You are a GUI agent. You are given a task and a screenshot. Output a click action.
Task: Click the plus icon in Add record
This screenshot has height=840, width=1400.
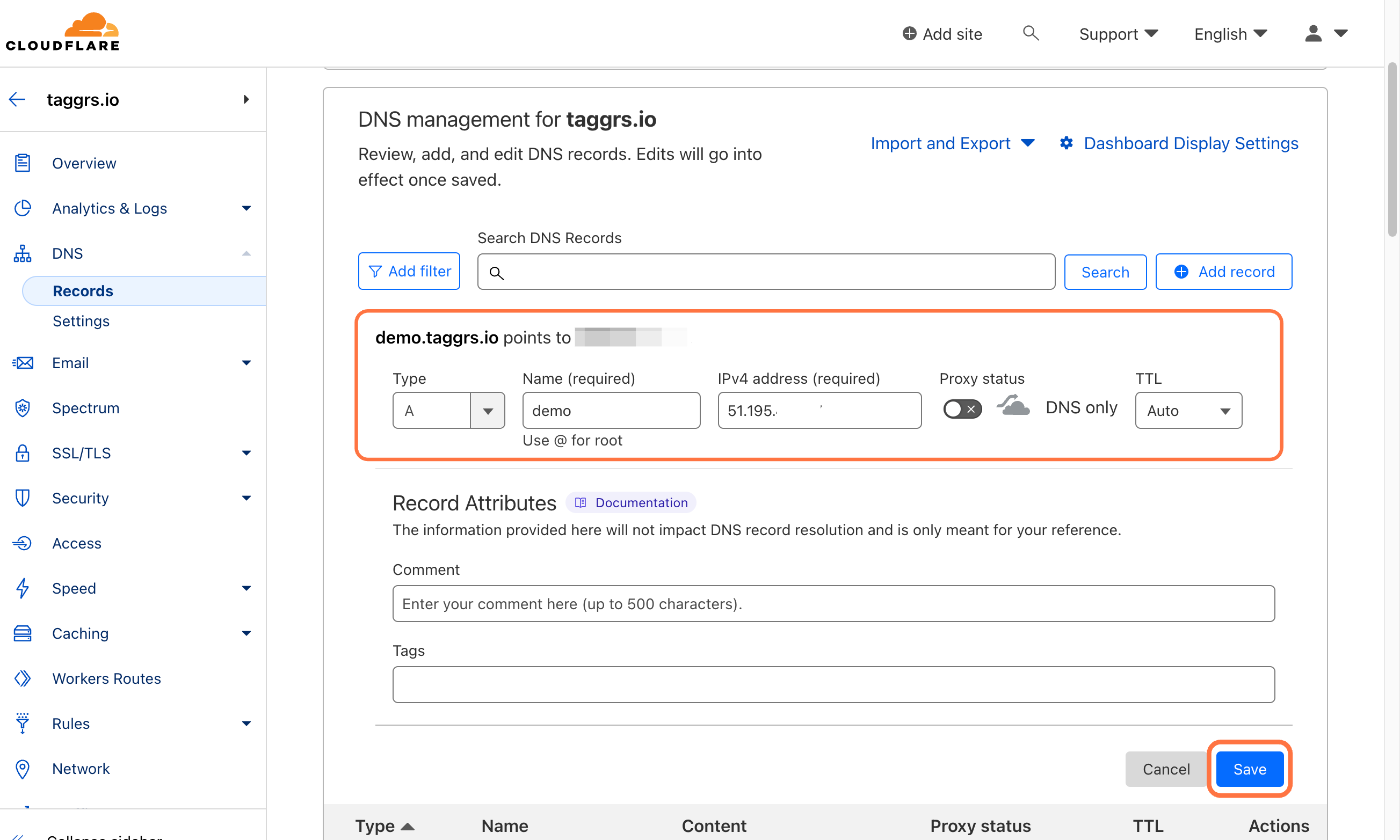[1181, 272]
